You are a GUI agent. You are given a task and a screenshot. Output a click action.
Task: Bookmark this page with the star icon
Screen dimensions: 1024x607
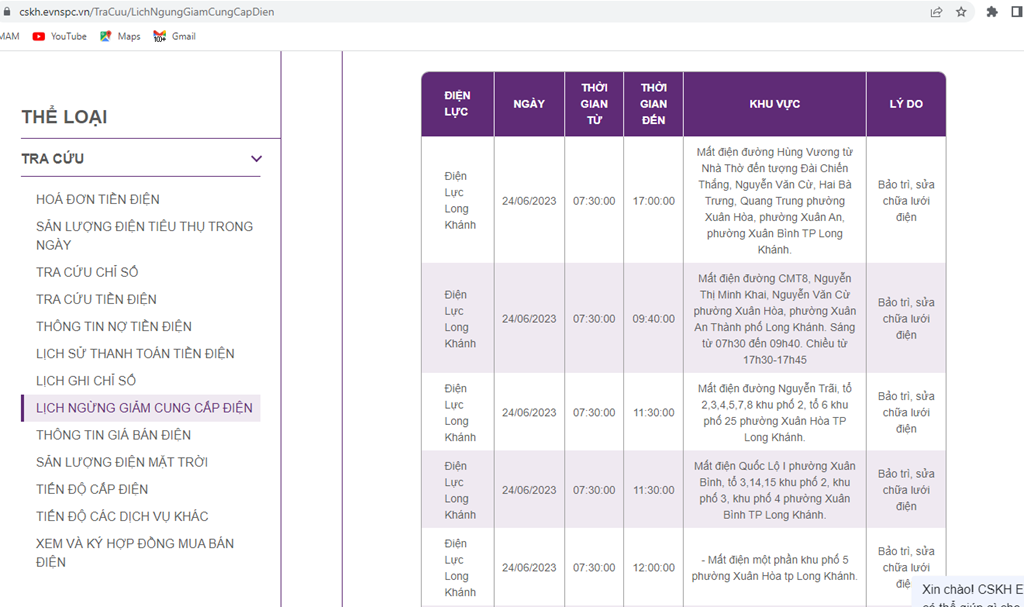(x=961, y=12)
